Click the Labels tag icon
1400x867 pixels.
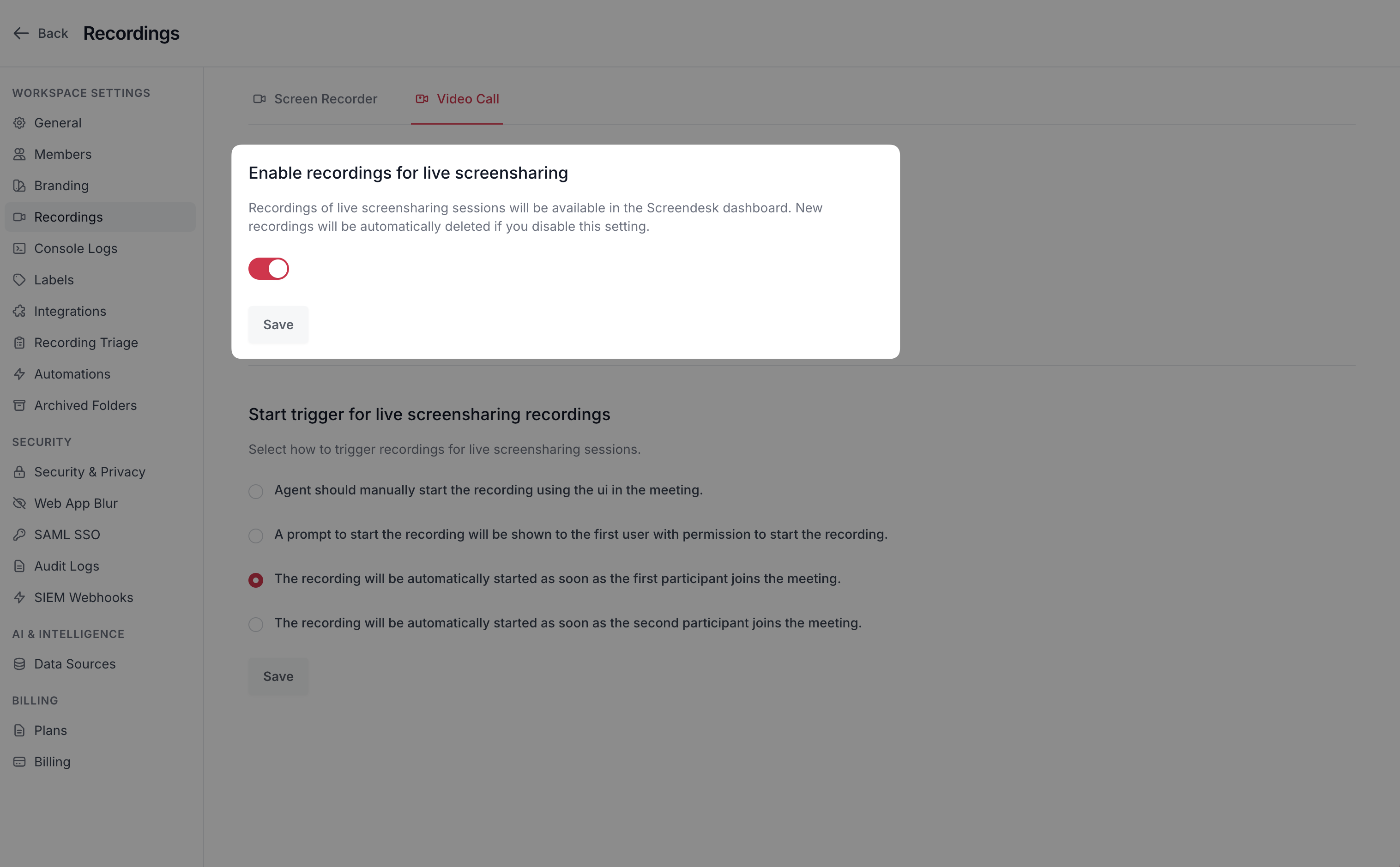coord(19,280)
